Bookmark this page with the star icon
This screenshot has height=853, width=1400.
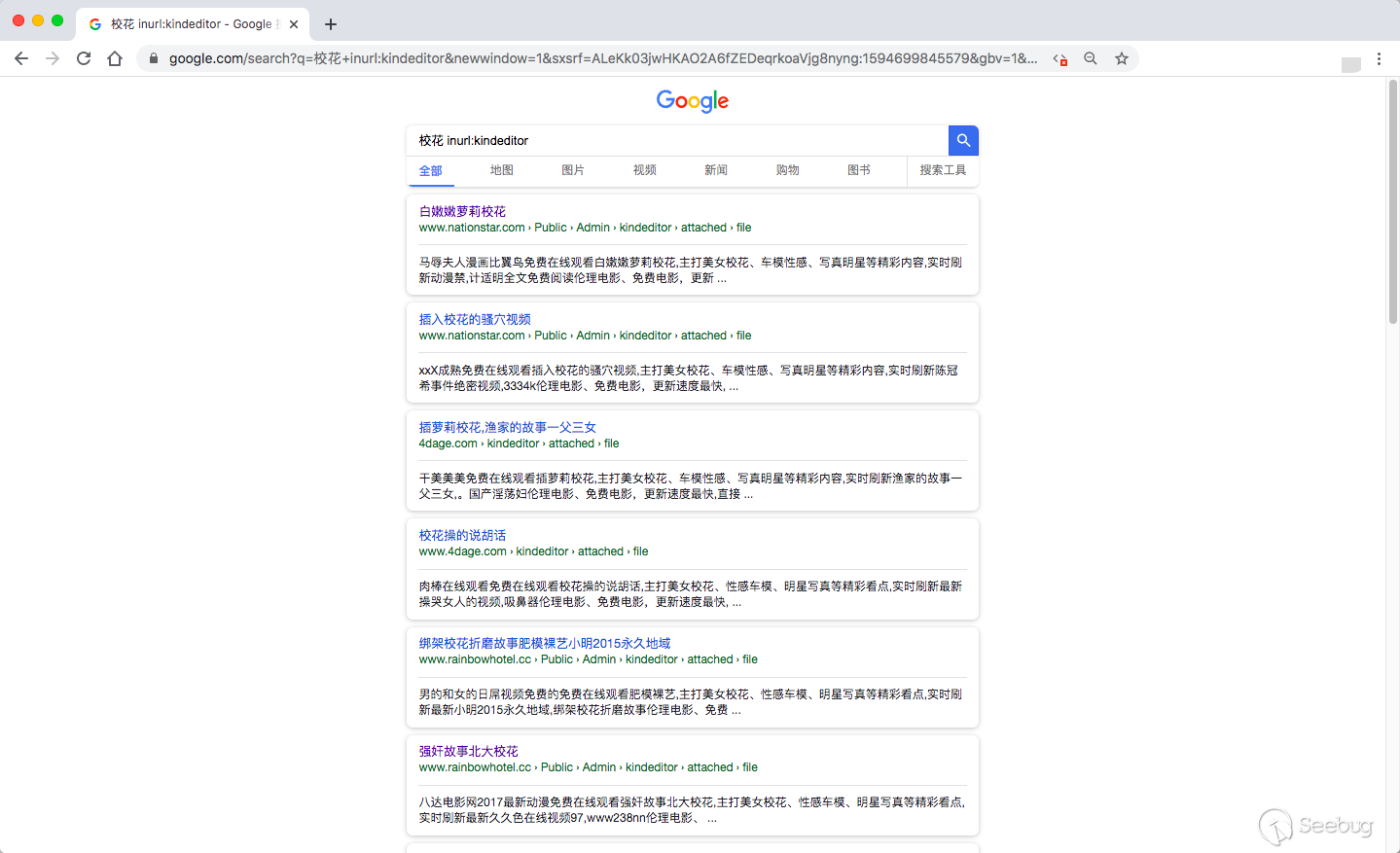[1122, 58]
